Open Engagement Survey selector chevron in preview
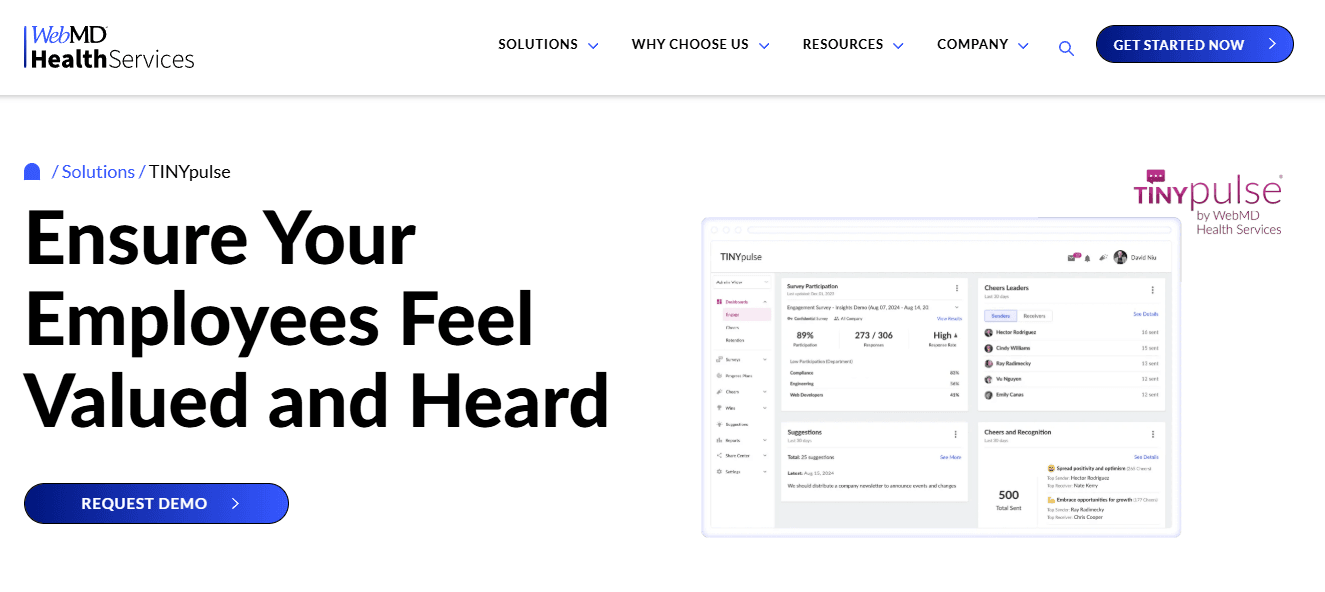1325x592 pixels. [956, 307]
